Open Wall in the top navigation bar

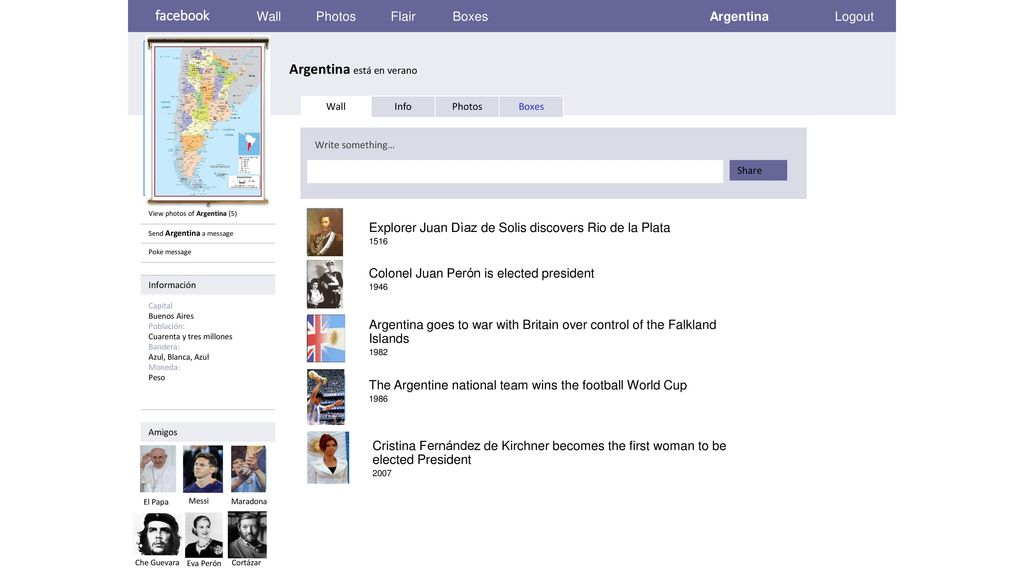point(268,16)
